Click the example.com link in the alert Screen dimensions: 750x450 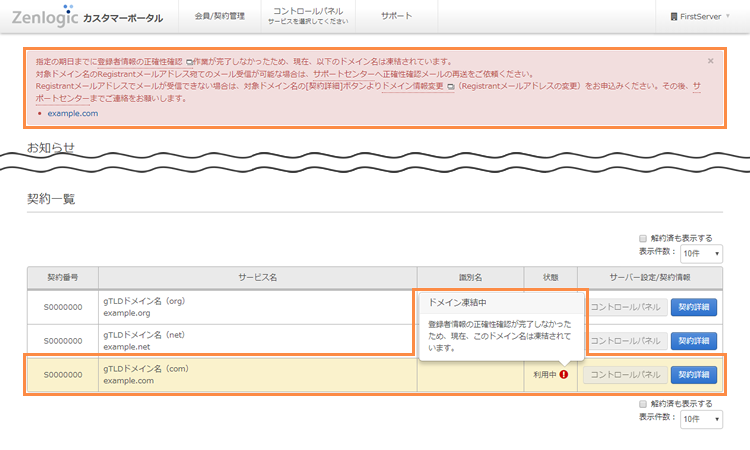pos(72,113)
